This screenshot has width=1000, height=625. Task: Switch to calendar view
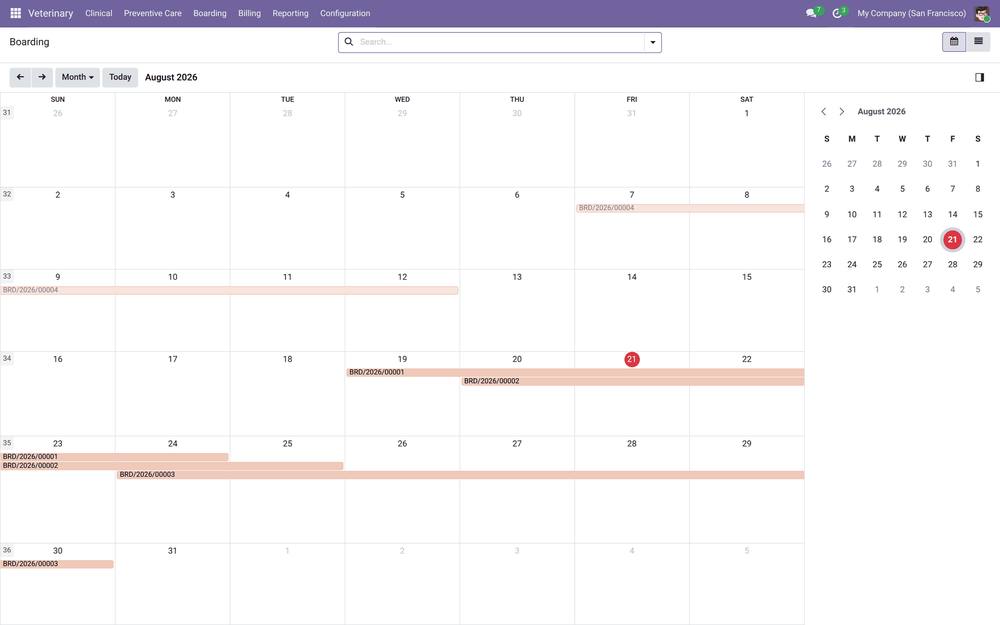click(x=953, y=41)
